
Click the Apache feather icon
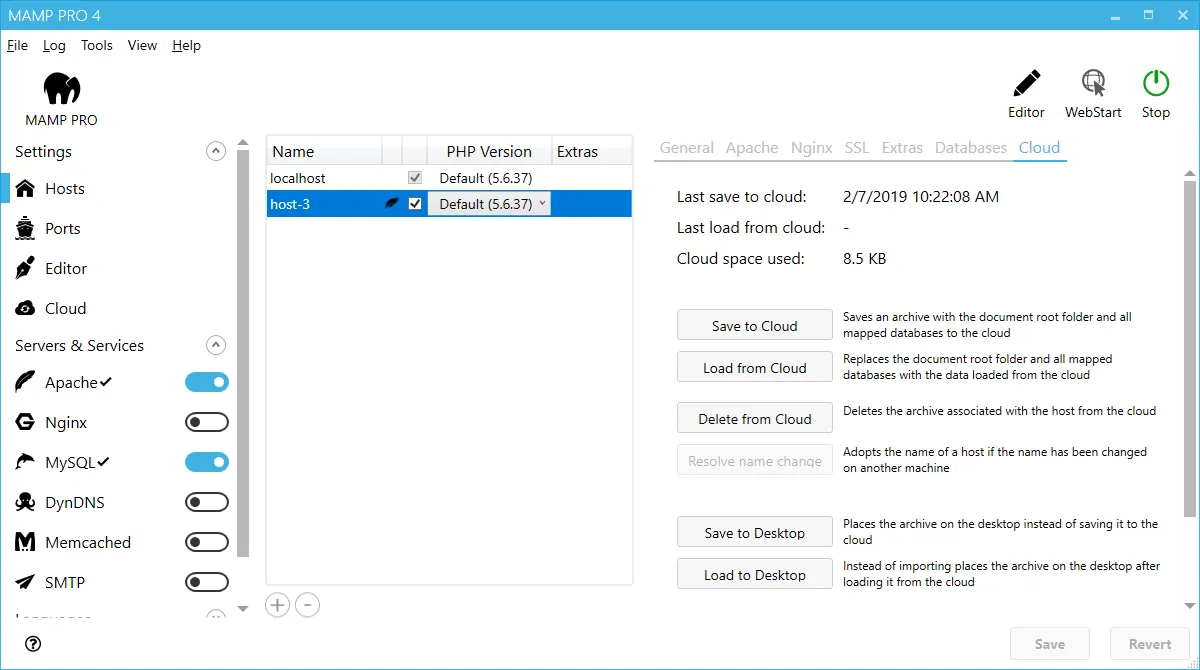tap(26, 382)
